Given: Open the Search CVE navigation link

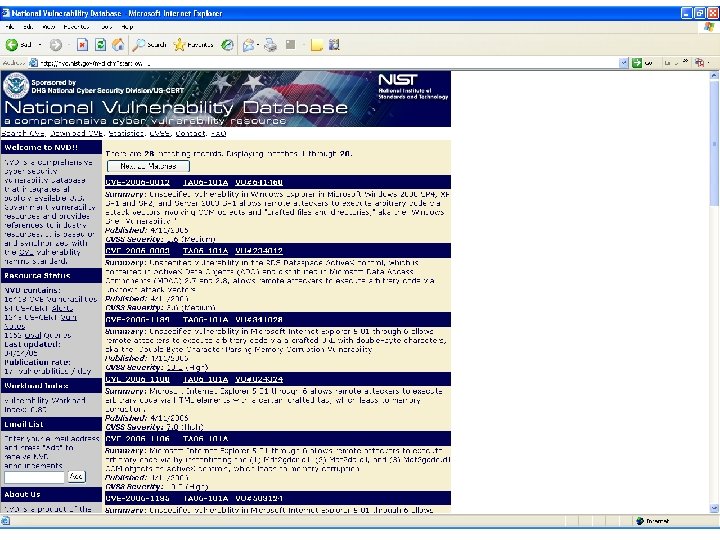Looking at the screenshot, I should pos(23,133).
